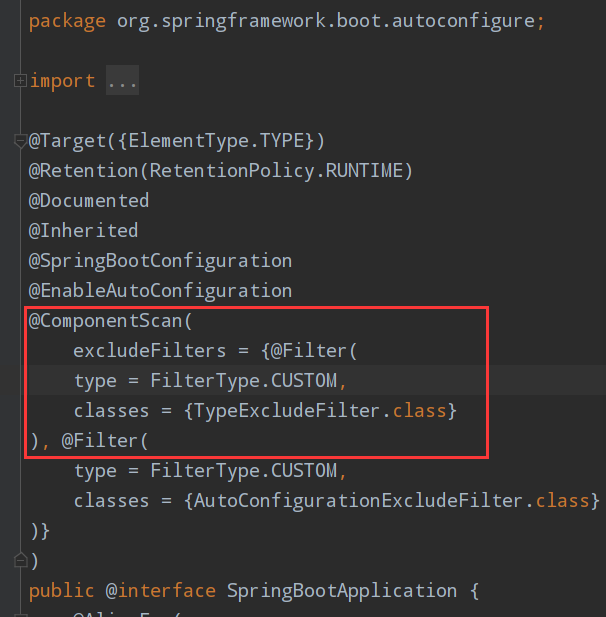The image size is (606, 617).
Task: Click the @Documented annotation
Action: (89, 201)
